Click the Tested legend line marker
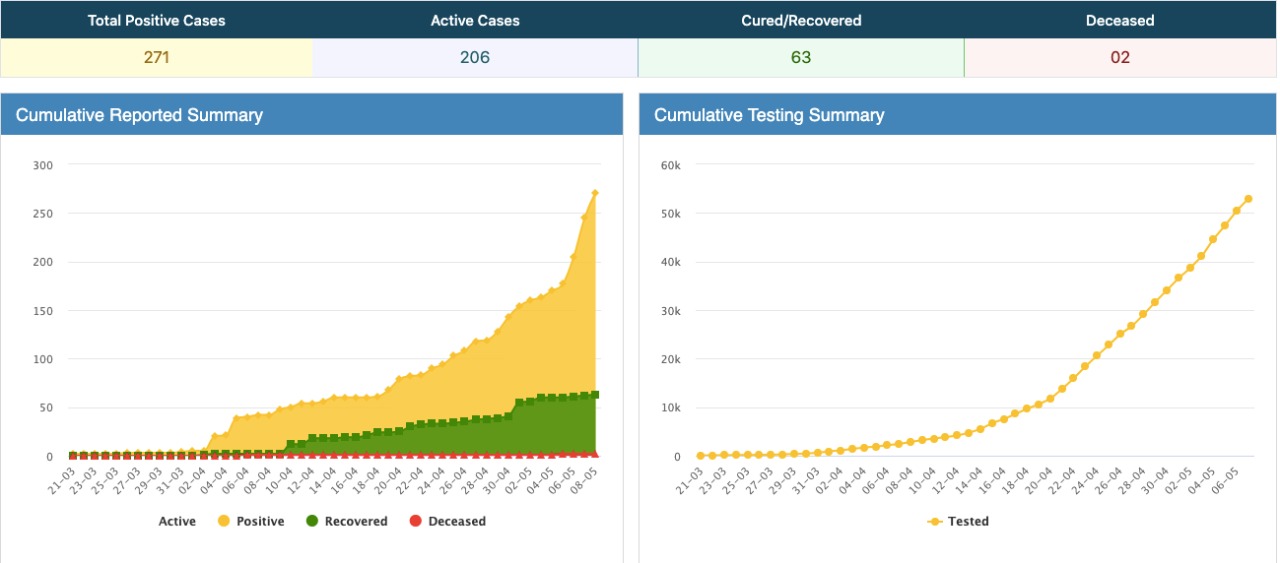This screenshot has width=1280, height=563. (935, 521)
